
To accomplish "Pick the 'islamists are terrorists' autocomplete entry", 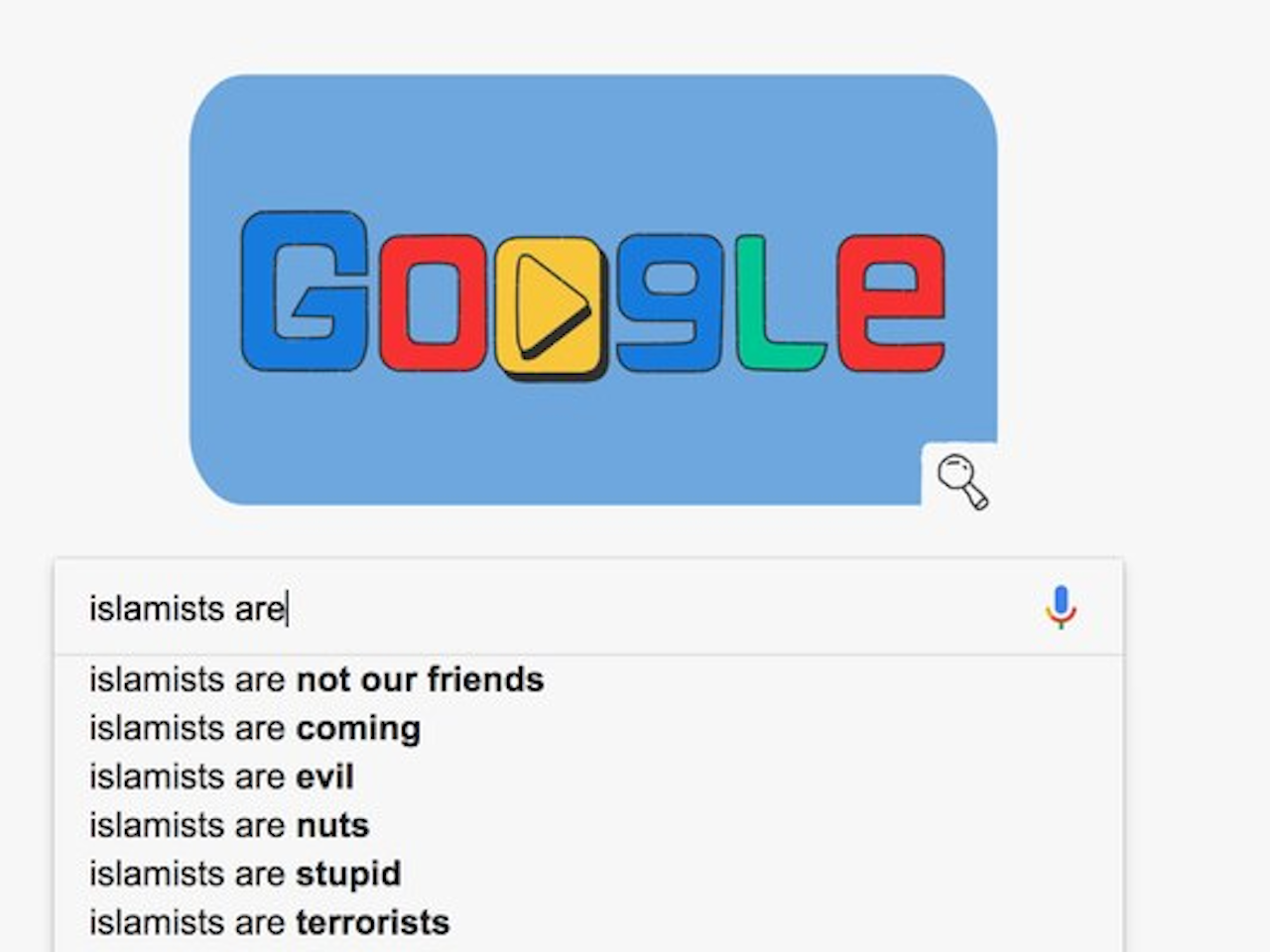I will [x=269, y=922].
